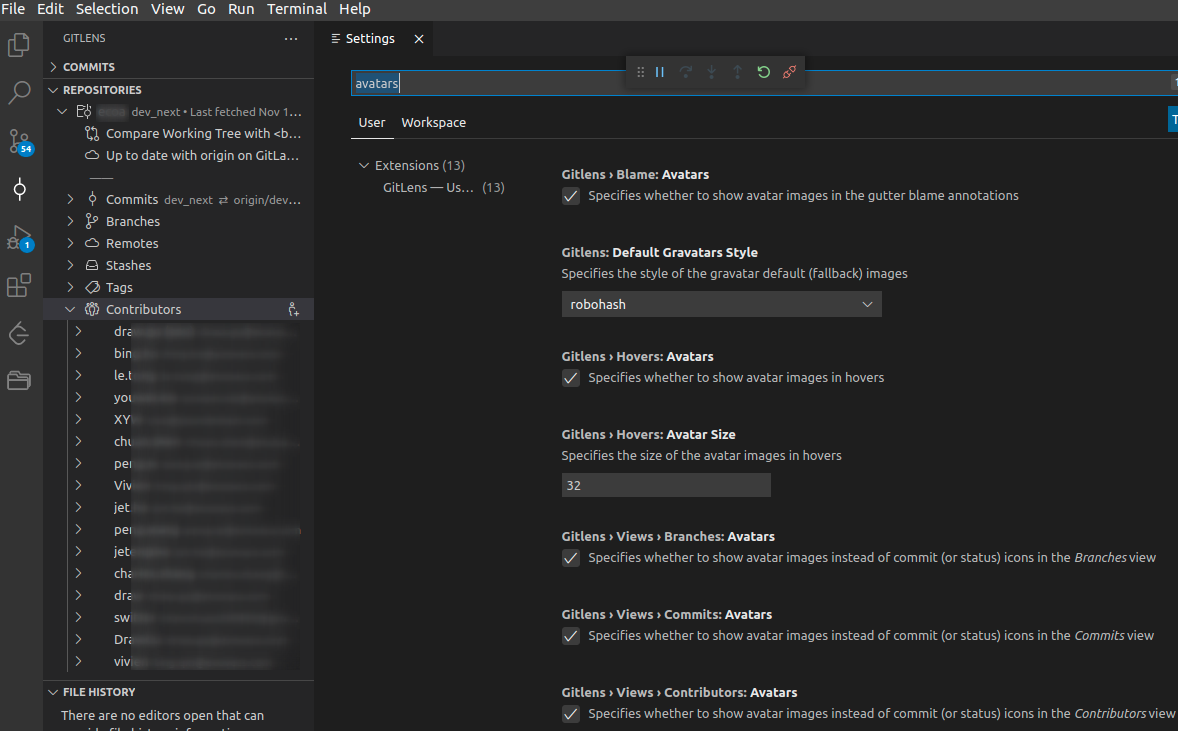The image size is (1178, 731).
Task: Open the folder-shaped view at bottom of activity bar
Action: [19, 381]
